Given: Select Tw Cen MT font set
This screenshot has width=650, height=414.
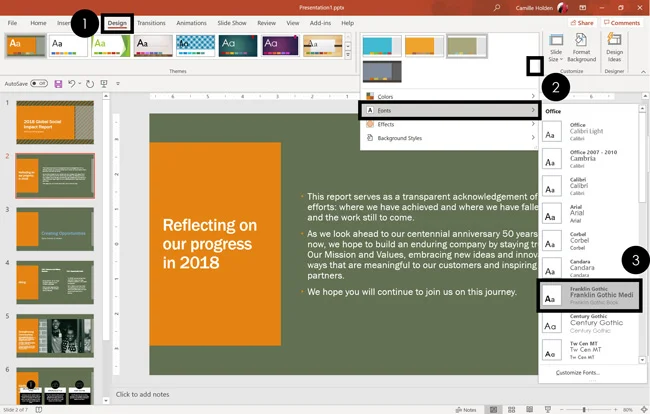Looking at the screenshot, I should tap(589, 350).
